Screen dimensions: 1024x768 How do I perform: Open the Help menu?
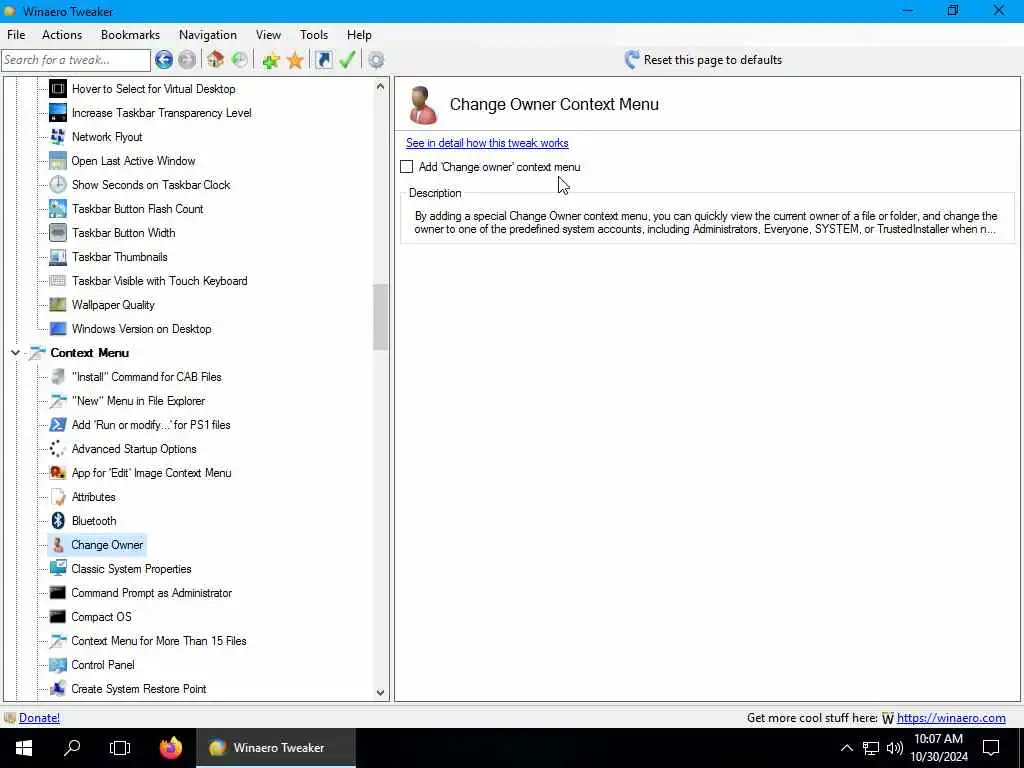coord(359,35)
